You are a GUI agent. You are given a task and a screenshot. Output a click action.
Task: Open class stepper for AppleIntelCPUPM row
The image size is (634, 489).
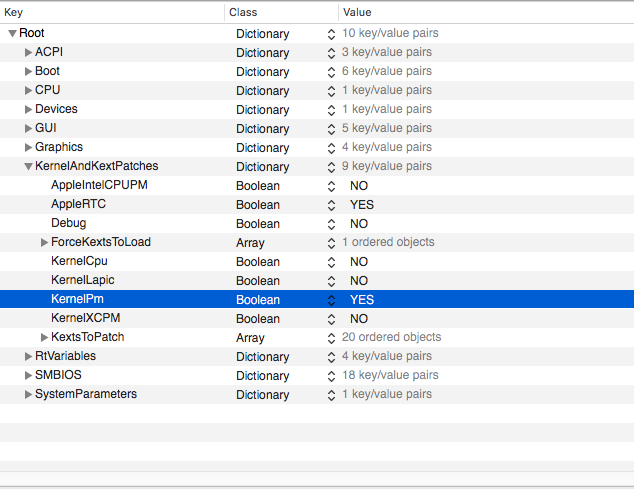click(x=331, y=186)
